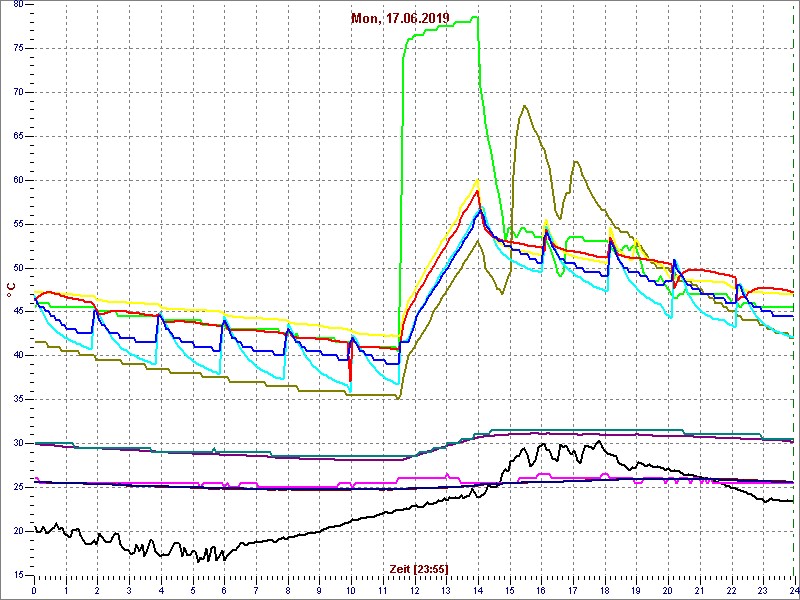This screenshot has width=800, height=600.
Task: Click hour 16 on the time axis
Action: pyautogui.click(x=541, y=590)
